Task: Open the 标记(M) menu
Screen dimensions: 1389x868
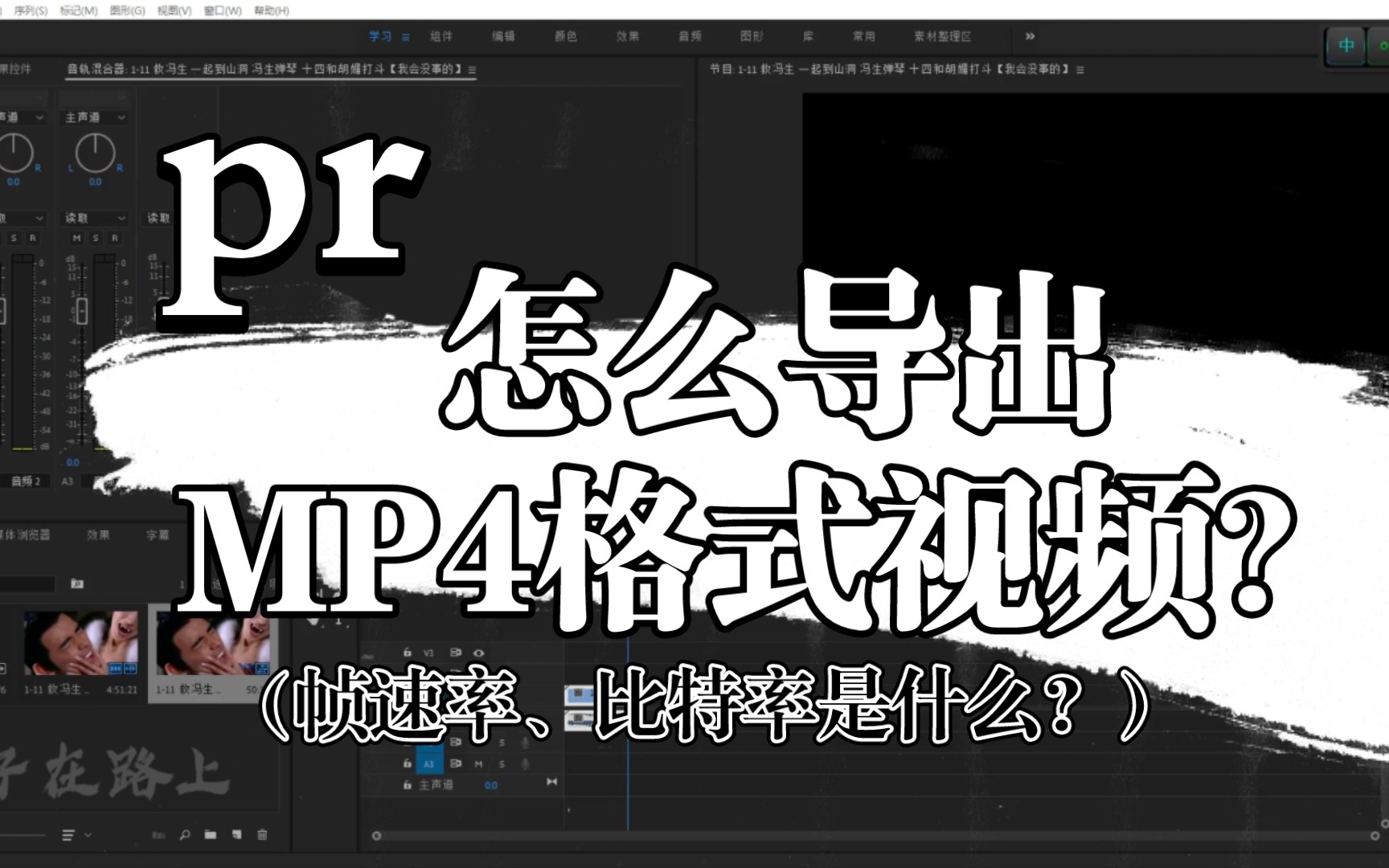Action: pyautogui.click(x=79, y=10)
